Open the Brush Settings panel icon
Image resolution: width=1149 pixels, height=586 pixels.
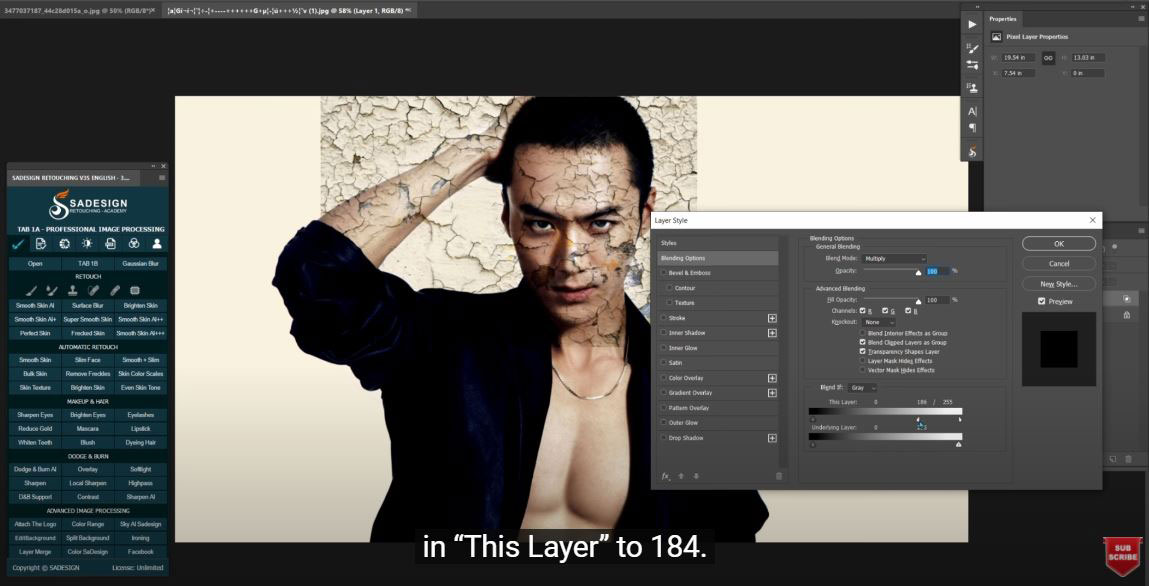[x=972, y=47]
